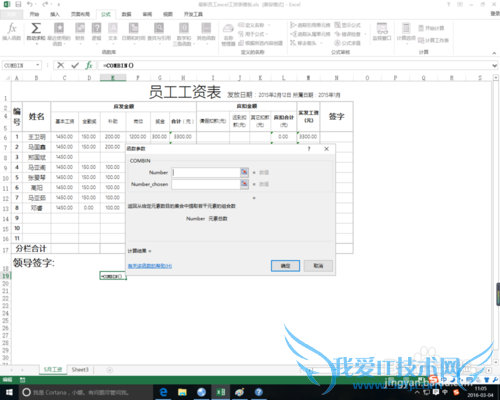The image size is (500, 400).
Task: Switch to the Review (审阅) ribbon tab
Action: (147, 14)
